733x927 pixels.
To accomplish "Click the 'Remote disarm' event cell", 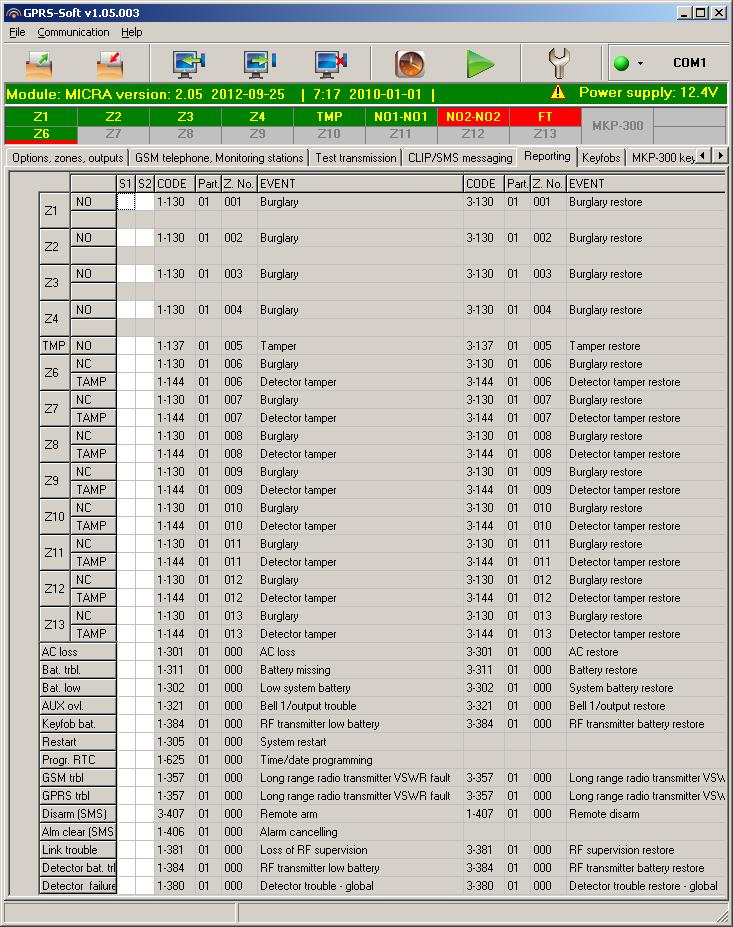I will pos(646,813).
